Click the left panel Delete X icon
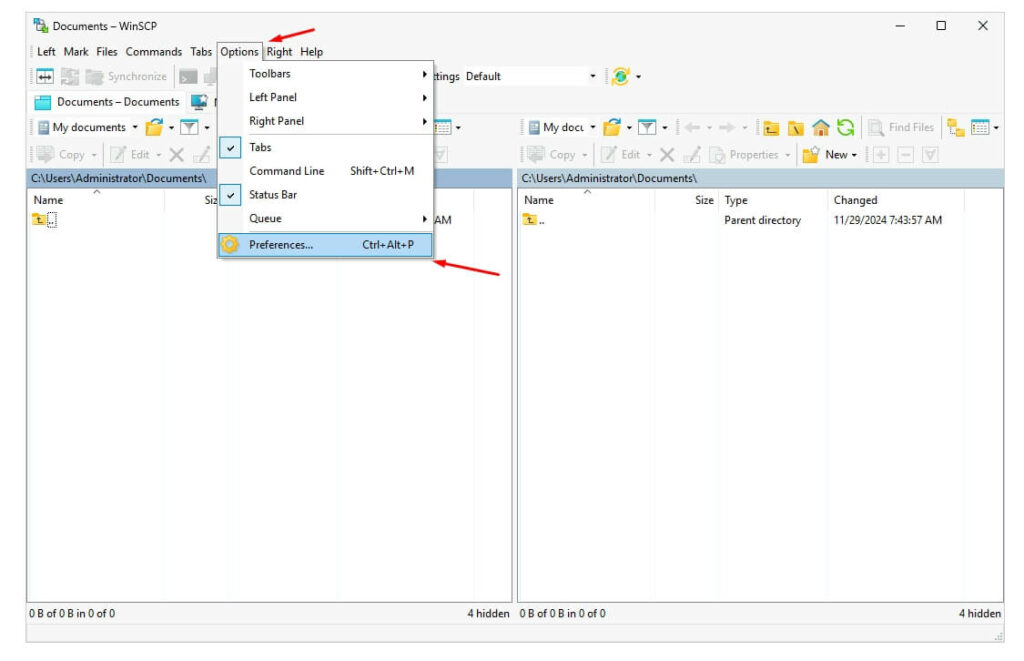Viewport: 1024px width, 661px height. point(176,155)
